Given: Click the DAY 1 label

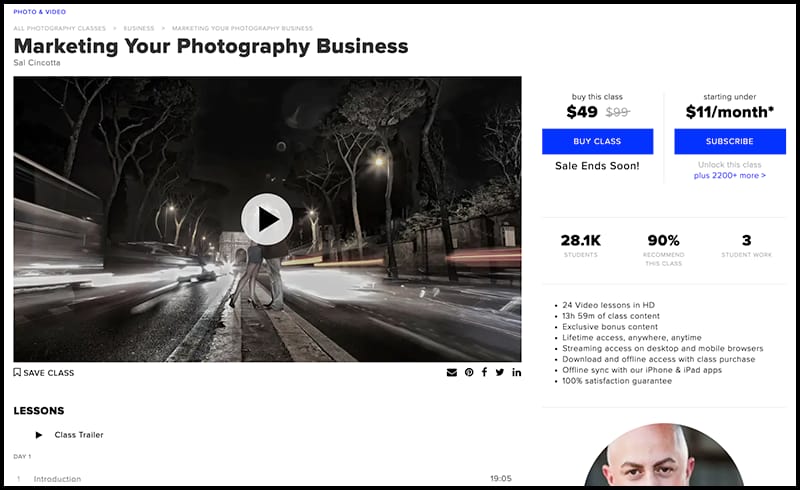Looking at the screenshot, I should [22, 456].
